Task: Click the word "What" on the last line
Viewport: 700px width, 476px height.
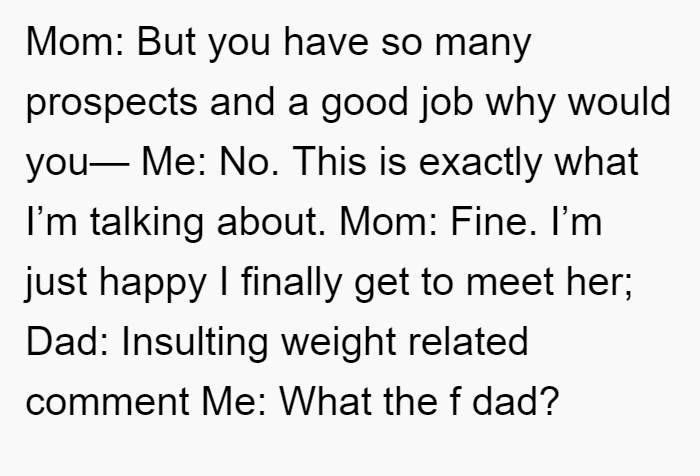Action: pos(325,401)
